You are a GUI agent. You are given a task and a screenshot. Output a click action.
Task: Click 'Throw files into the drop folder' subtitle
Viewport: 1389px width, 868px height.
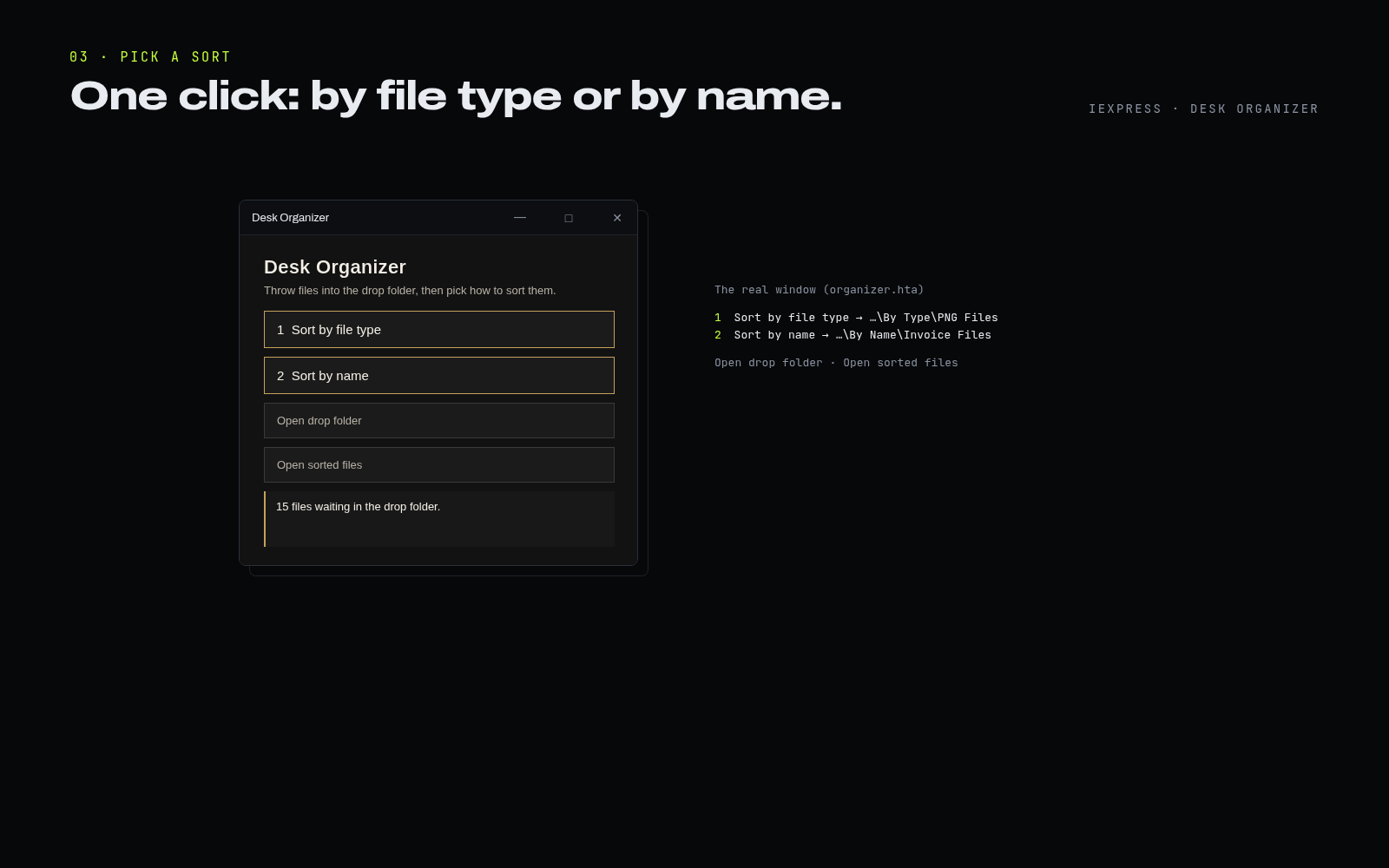410,290
